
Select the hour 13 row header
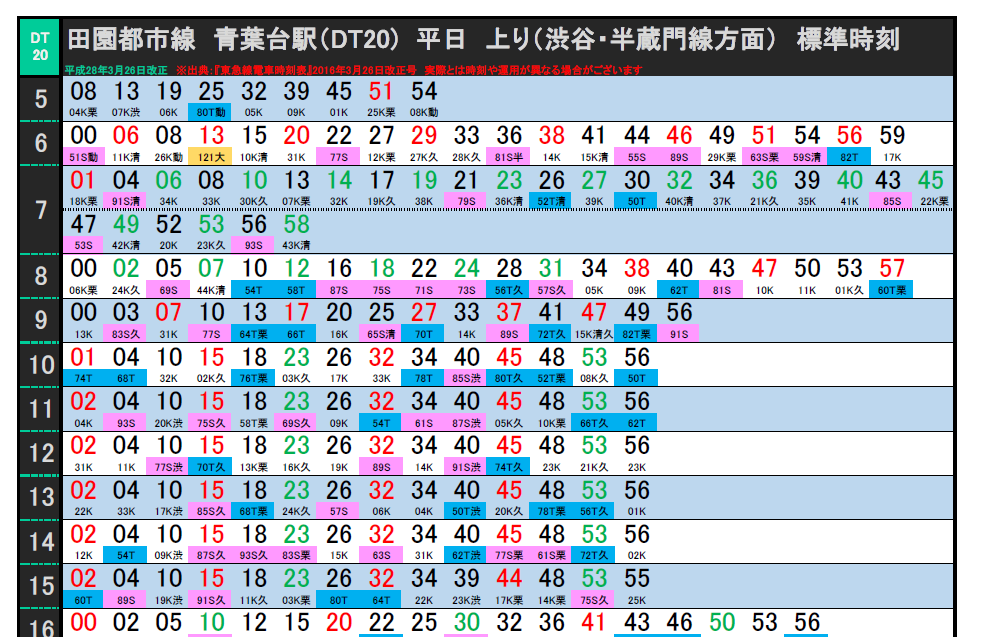[41, 497]
